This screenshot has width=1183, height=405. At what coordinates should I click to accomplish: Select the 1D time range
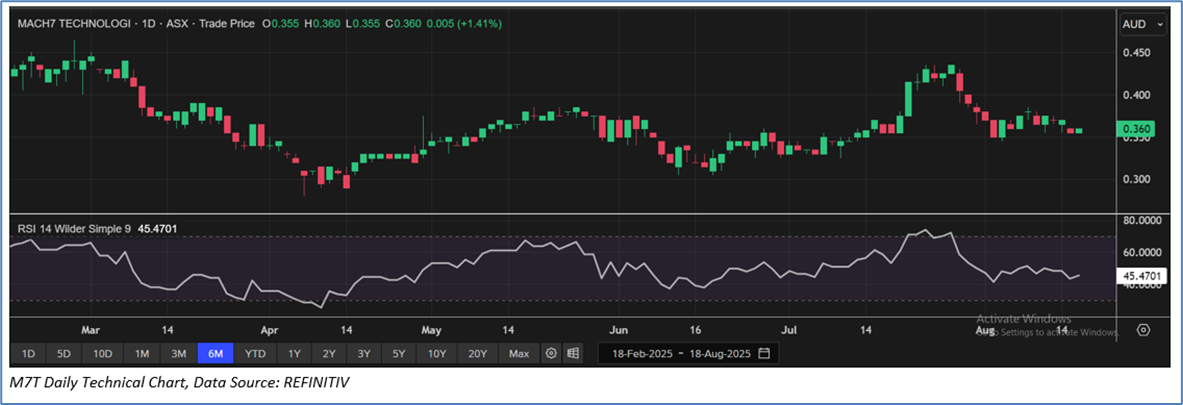click(x=28, y=354)
